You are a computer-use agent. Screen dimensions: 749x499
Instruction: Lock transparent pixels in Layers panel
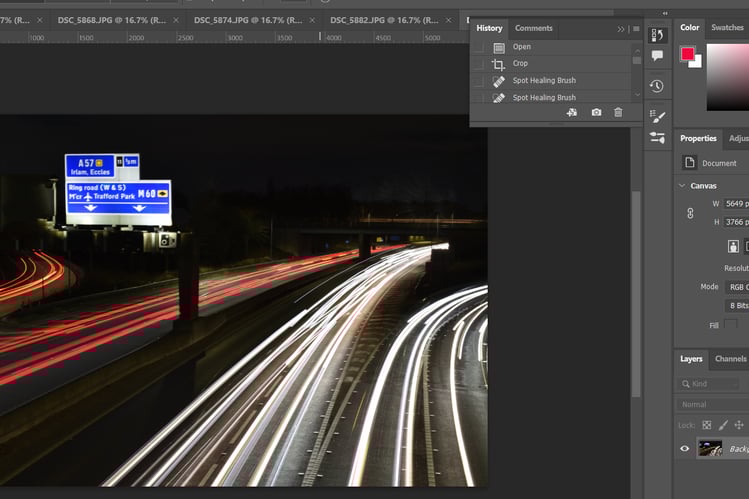click(706, 425)
